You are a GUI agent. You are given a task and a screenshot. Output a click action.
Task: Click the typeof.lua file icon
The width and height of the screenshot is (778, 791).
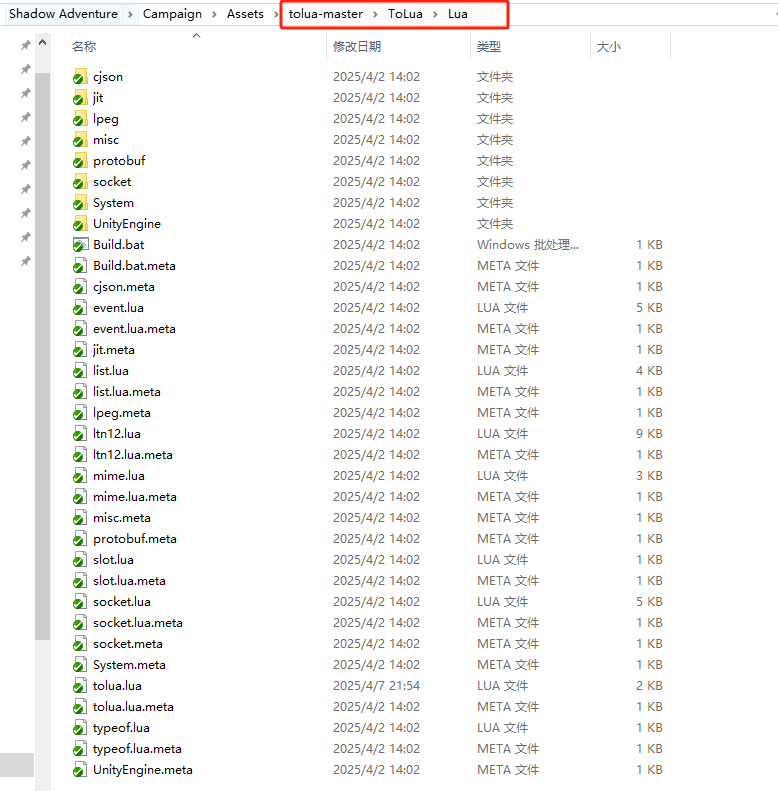pyautogui.click(x=80, y=728)
